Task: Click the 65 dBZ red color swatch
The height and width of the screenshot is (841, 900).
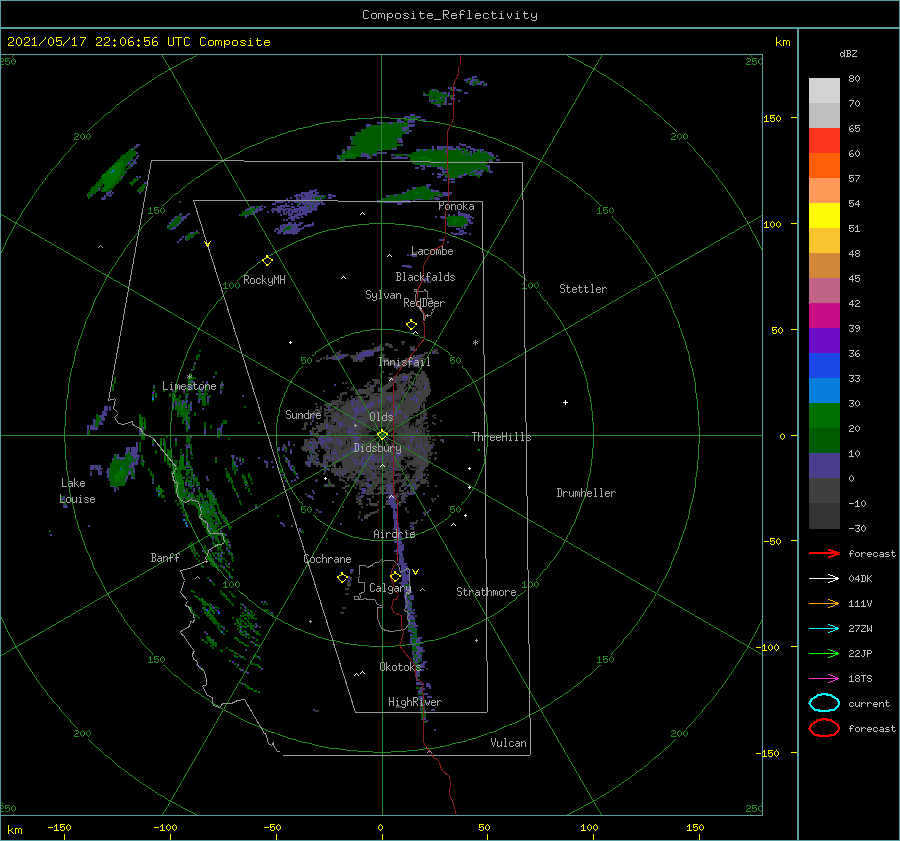Action: [x=824, y=140]
